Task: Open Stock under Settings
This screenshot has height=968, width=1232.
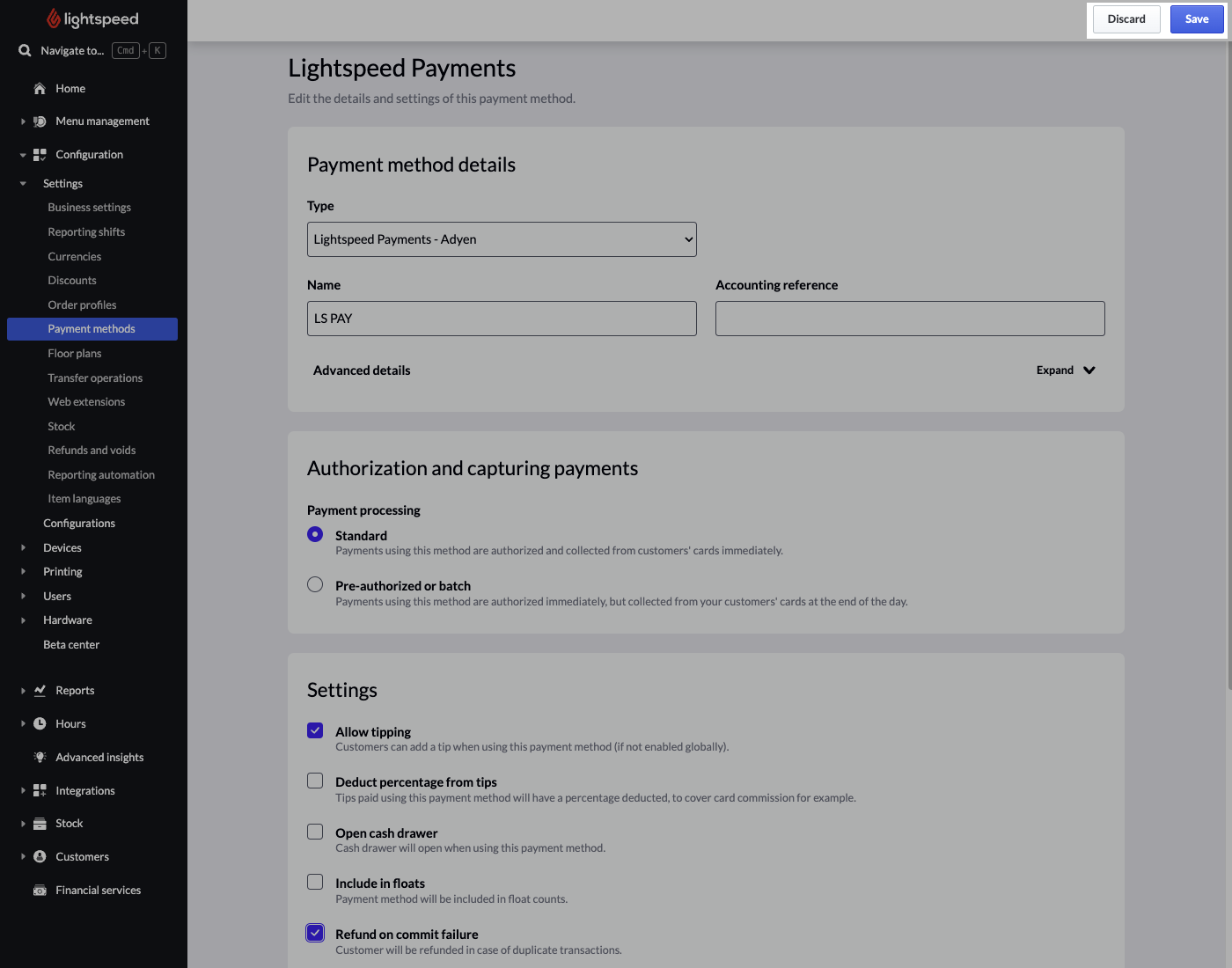Action: [x=62, y=427]
